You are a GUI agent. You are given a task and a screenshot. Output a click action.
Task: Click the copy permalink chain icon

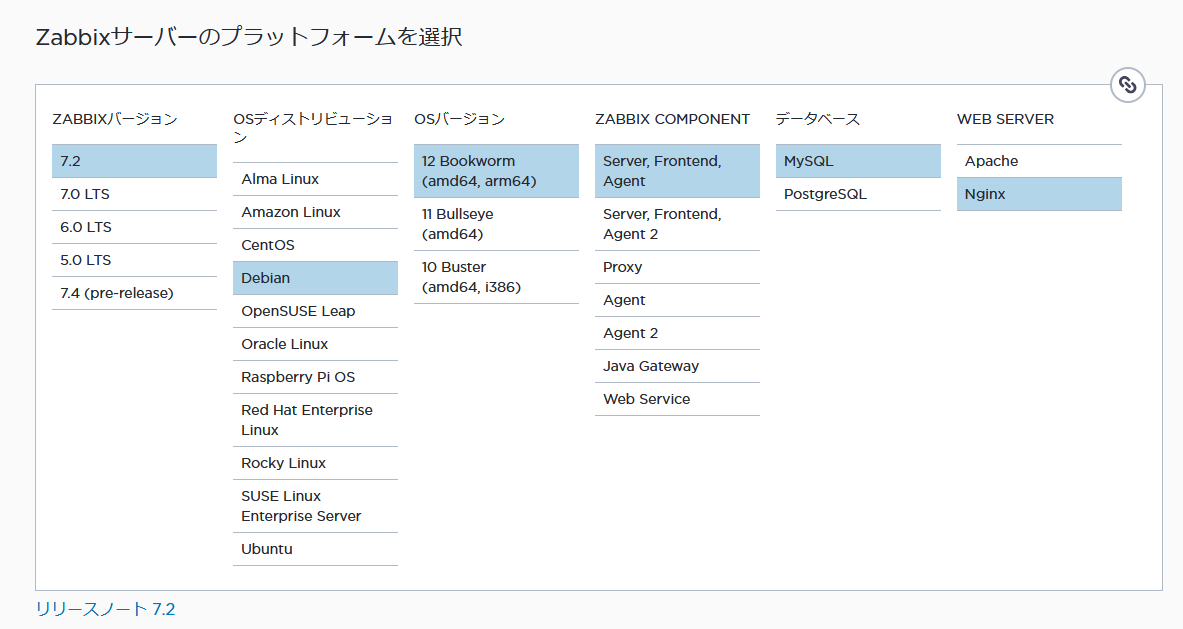point(1127,85)
